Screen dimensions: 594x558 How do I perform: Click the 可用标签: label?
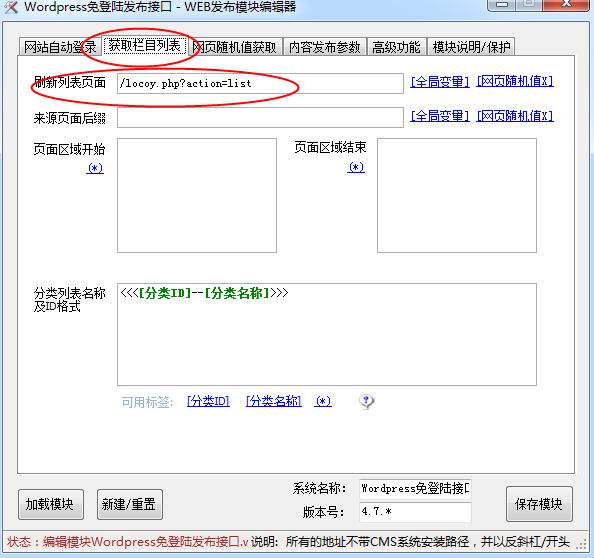coord(147,402)
